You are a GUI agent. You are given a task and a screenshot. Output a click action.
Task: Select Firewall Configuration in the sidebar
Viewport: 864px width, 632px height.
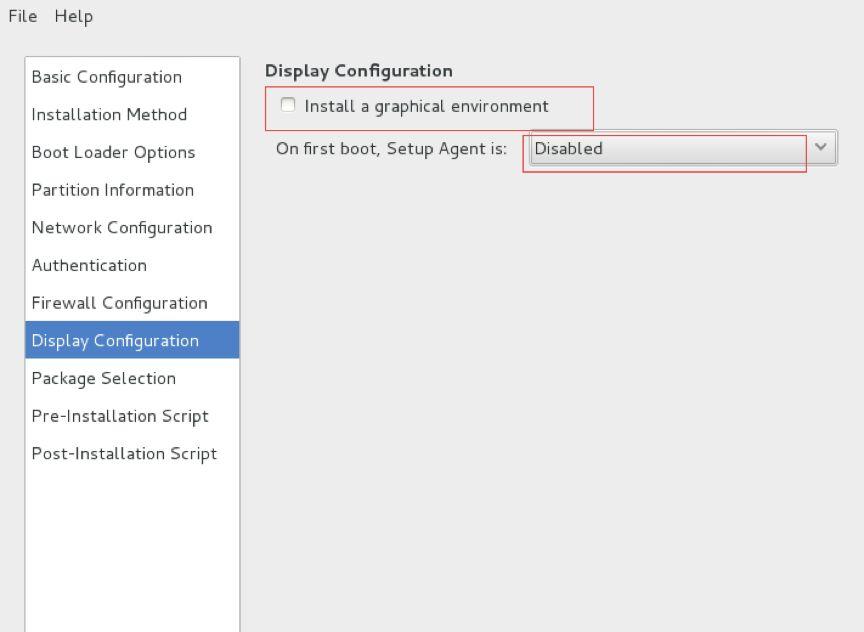[119, 303]
